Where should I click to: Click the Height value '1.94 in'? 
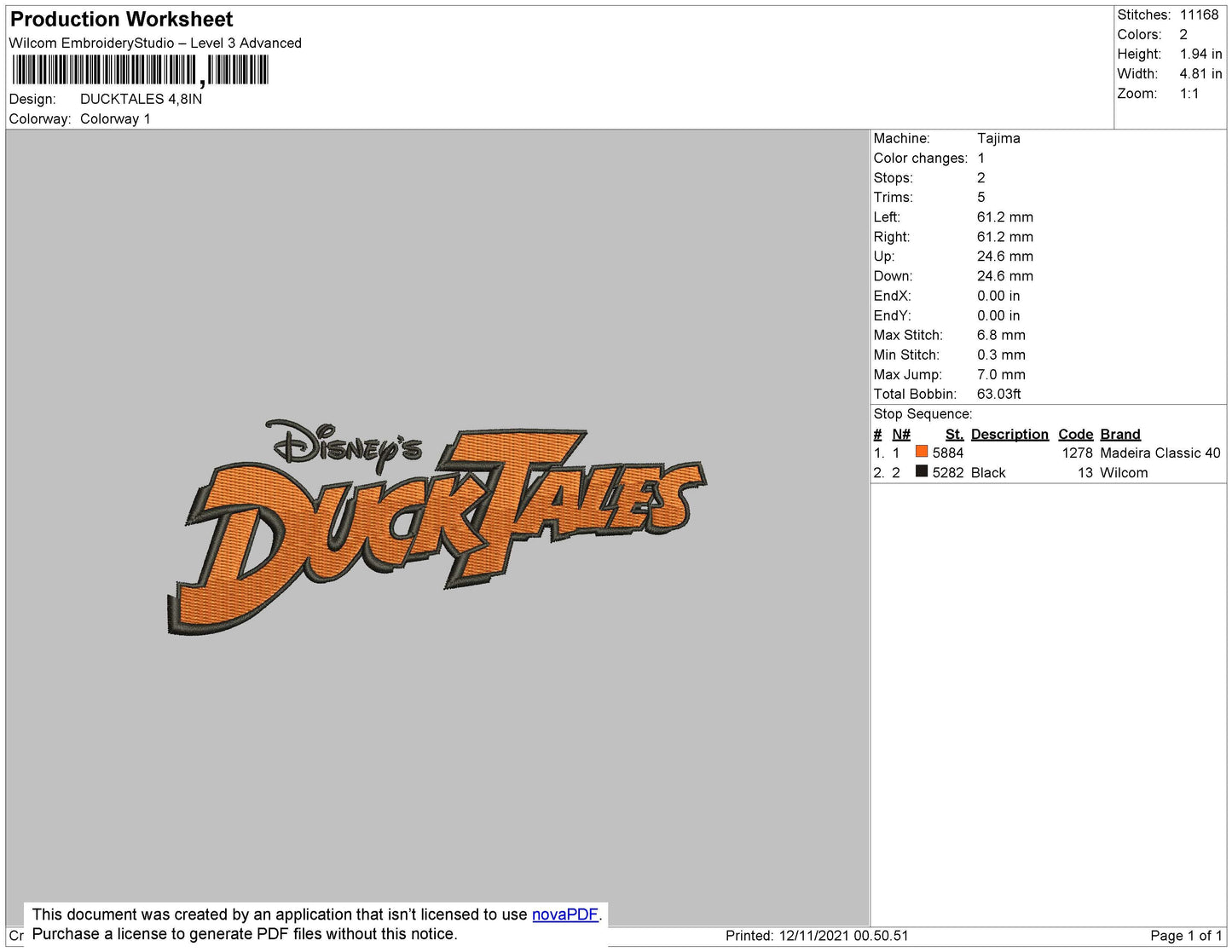click(1201, 54)
